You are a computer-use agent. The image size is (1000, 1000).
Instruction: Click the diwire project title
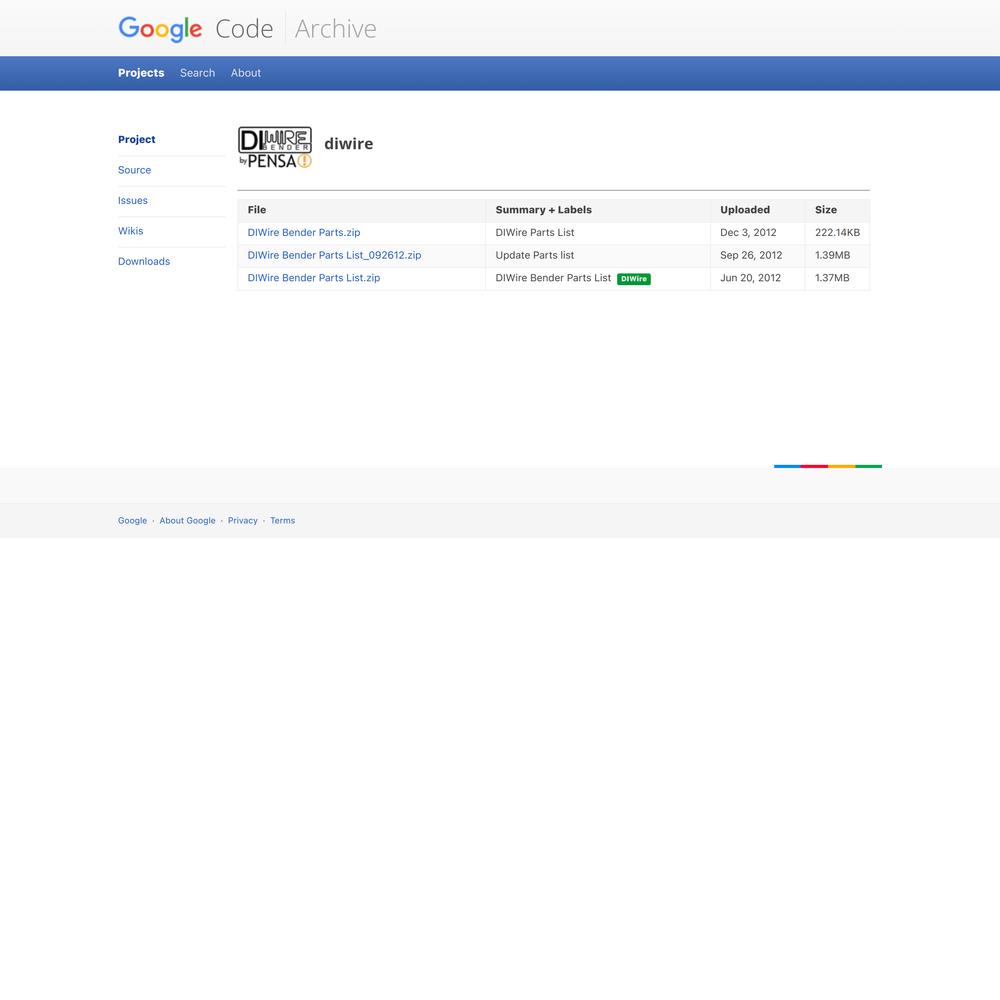click(x=348, y=144)
